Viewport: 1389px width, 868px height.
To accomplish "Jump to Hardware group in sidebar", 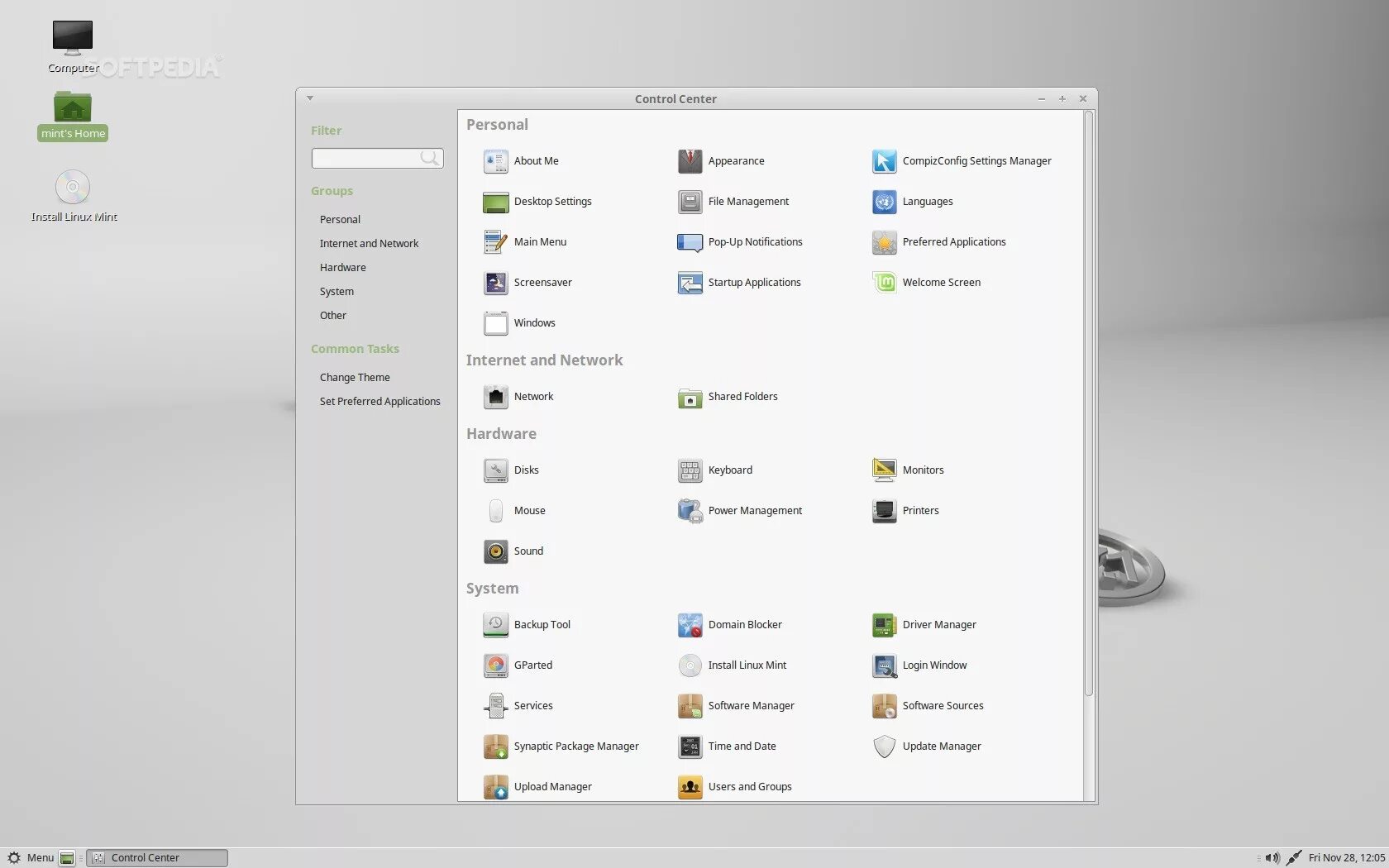I will click(342, 268).
